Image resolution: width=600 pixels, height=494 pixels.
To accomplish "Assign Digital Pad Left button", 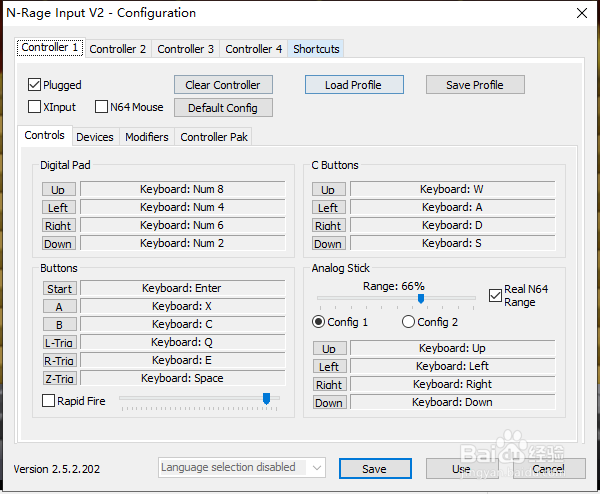I will coord(59,207).
